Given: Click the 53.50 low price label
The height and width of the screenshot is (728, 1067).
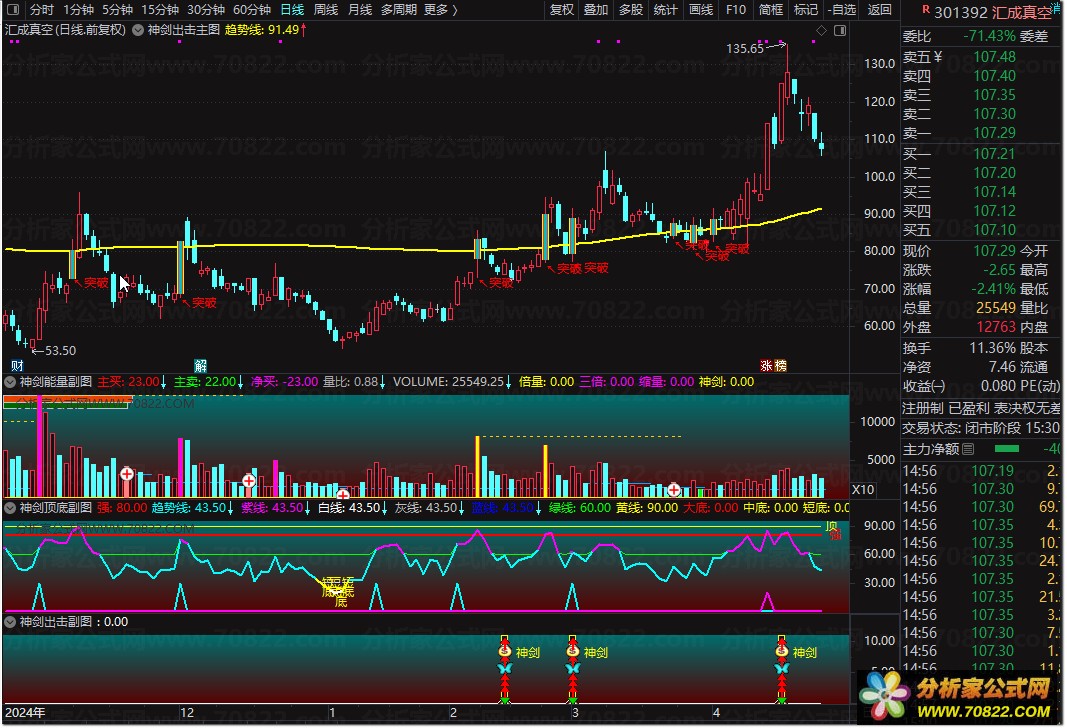Looking at the screenshot, I should [61, 351].
